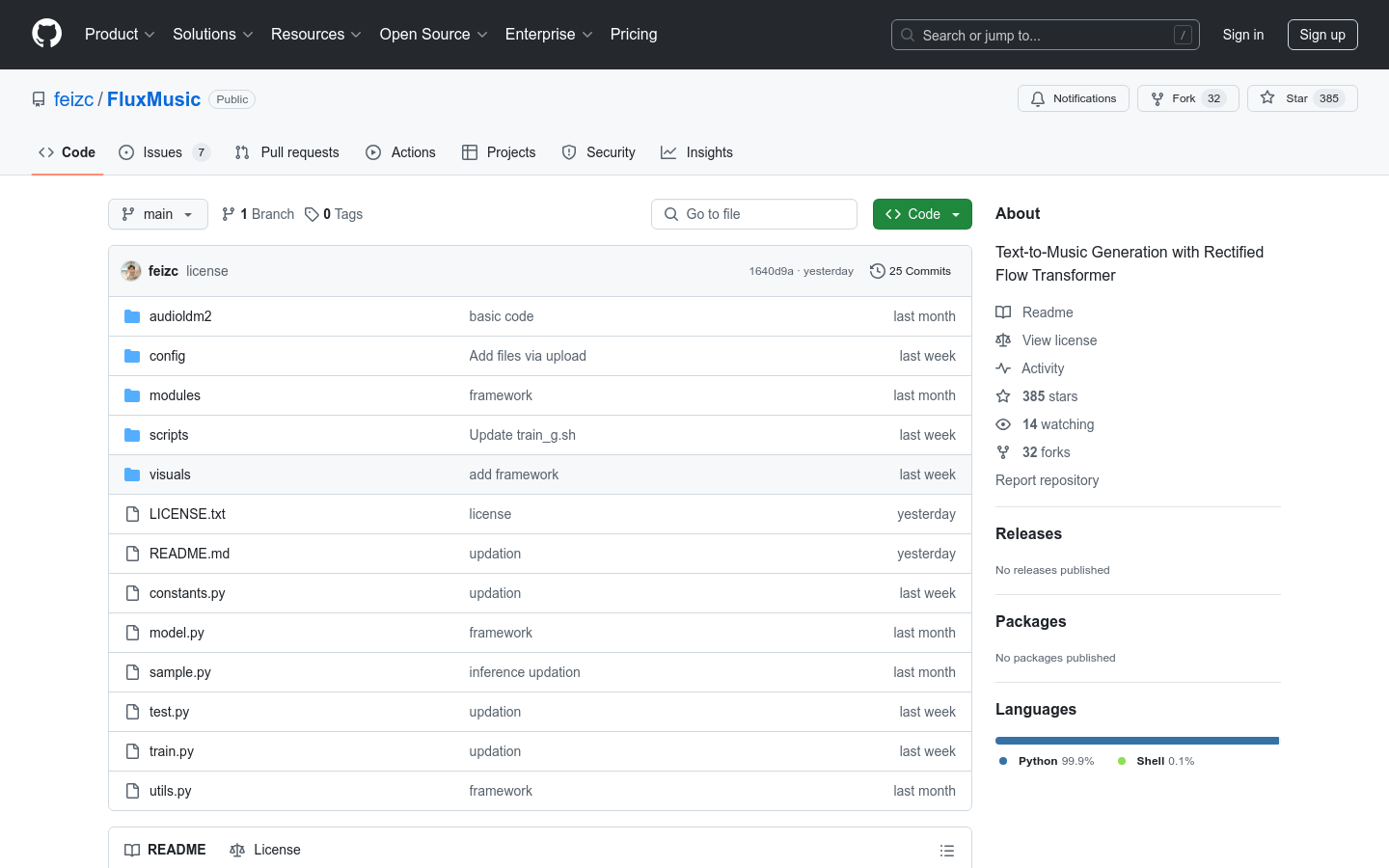
Task: Open the main branch dropdown
Action: [158, 214]
